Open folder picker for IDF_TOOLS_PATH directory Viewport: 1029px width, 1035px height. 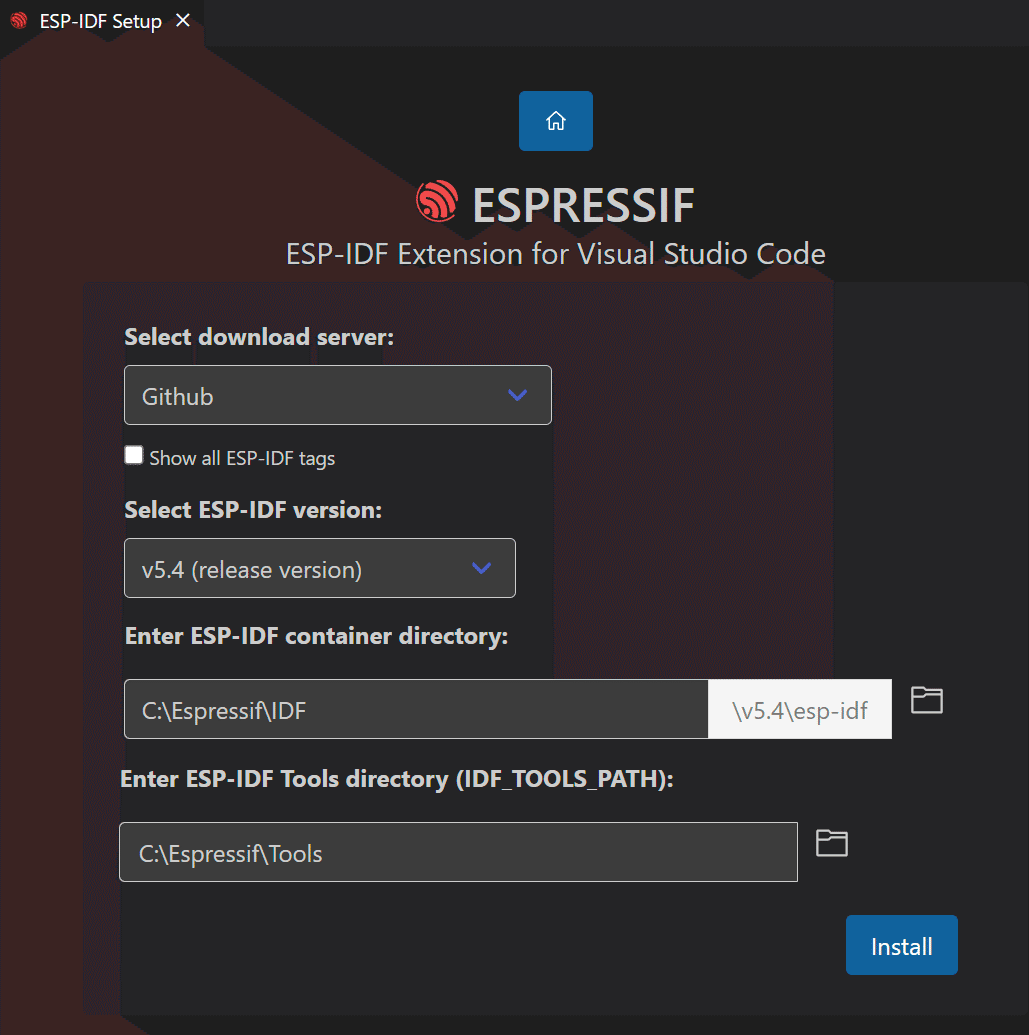[x=831, y=844]
